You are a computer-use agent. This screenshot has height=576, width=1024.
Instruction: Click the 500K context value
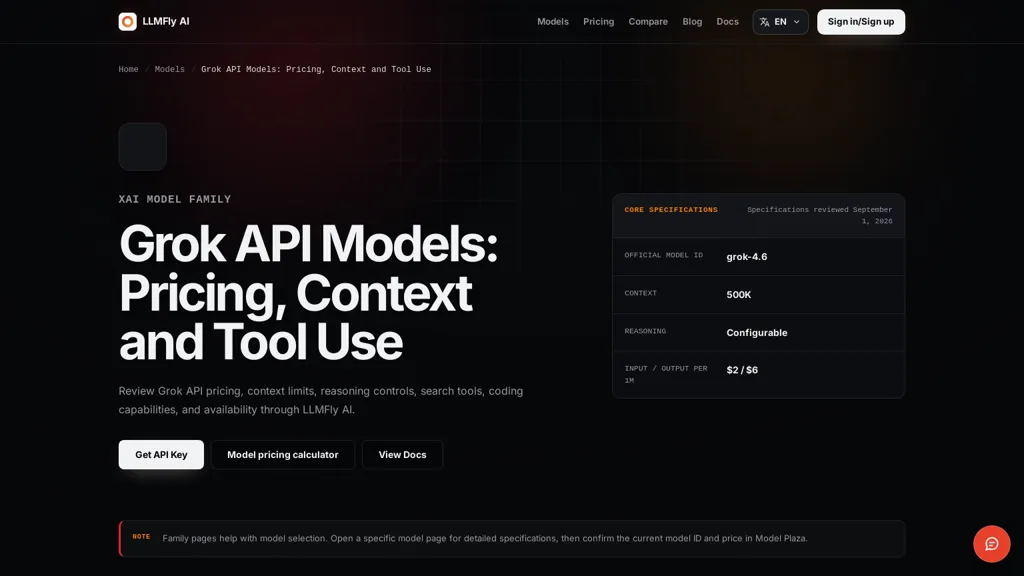[x=739, y=295]
